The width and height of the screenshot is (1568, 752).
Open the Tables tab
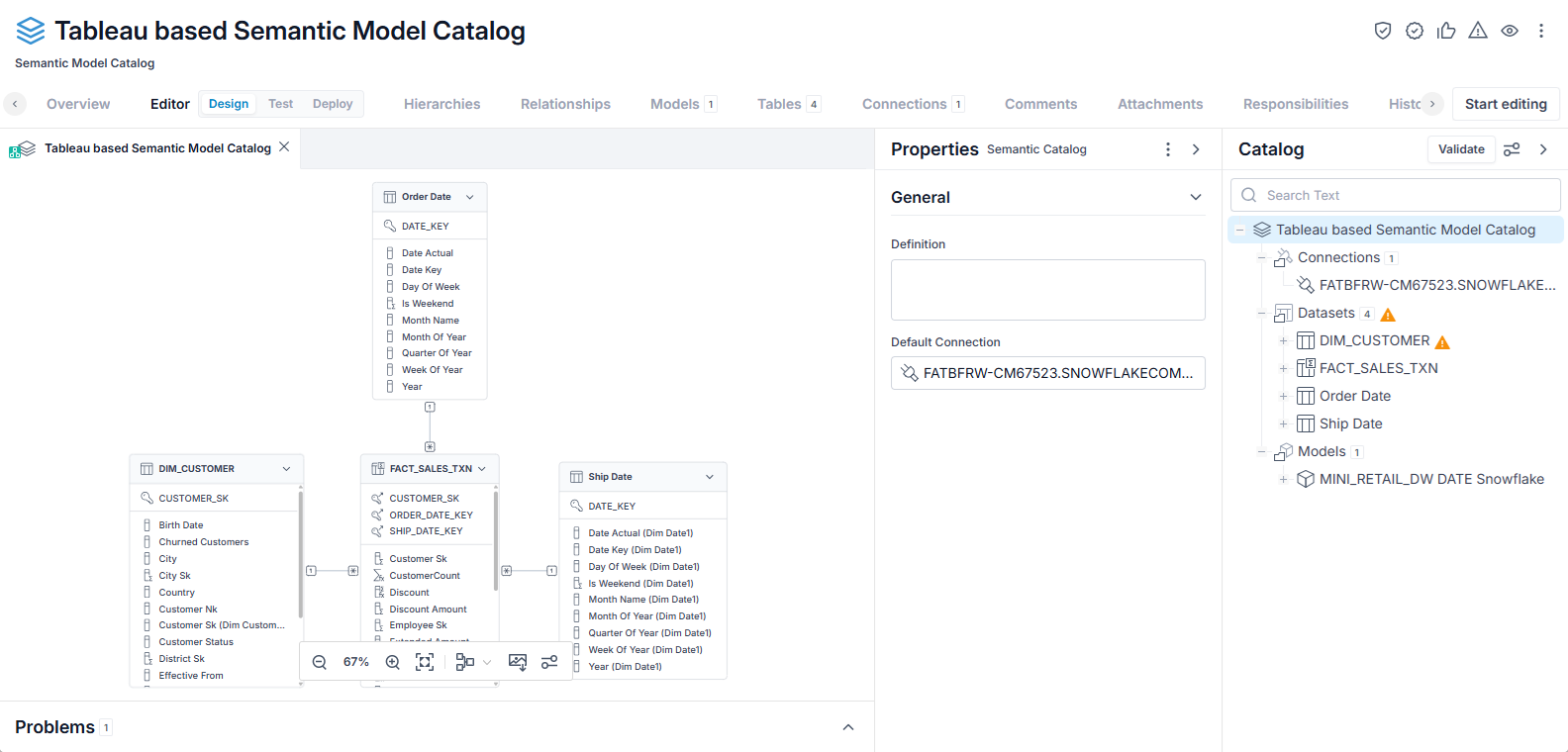[789, 104]
